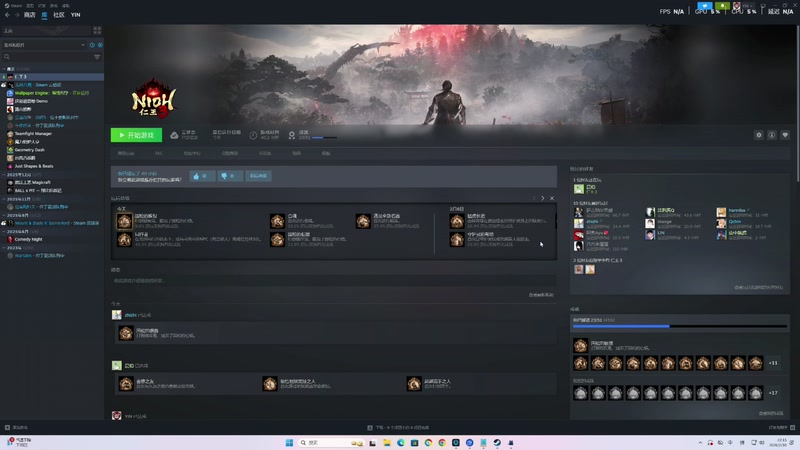This screenshot has width=800, height=450.
Task: Open friend LIN in friends list
Action: [661, 233]
